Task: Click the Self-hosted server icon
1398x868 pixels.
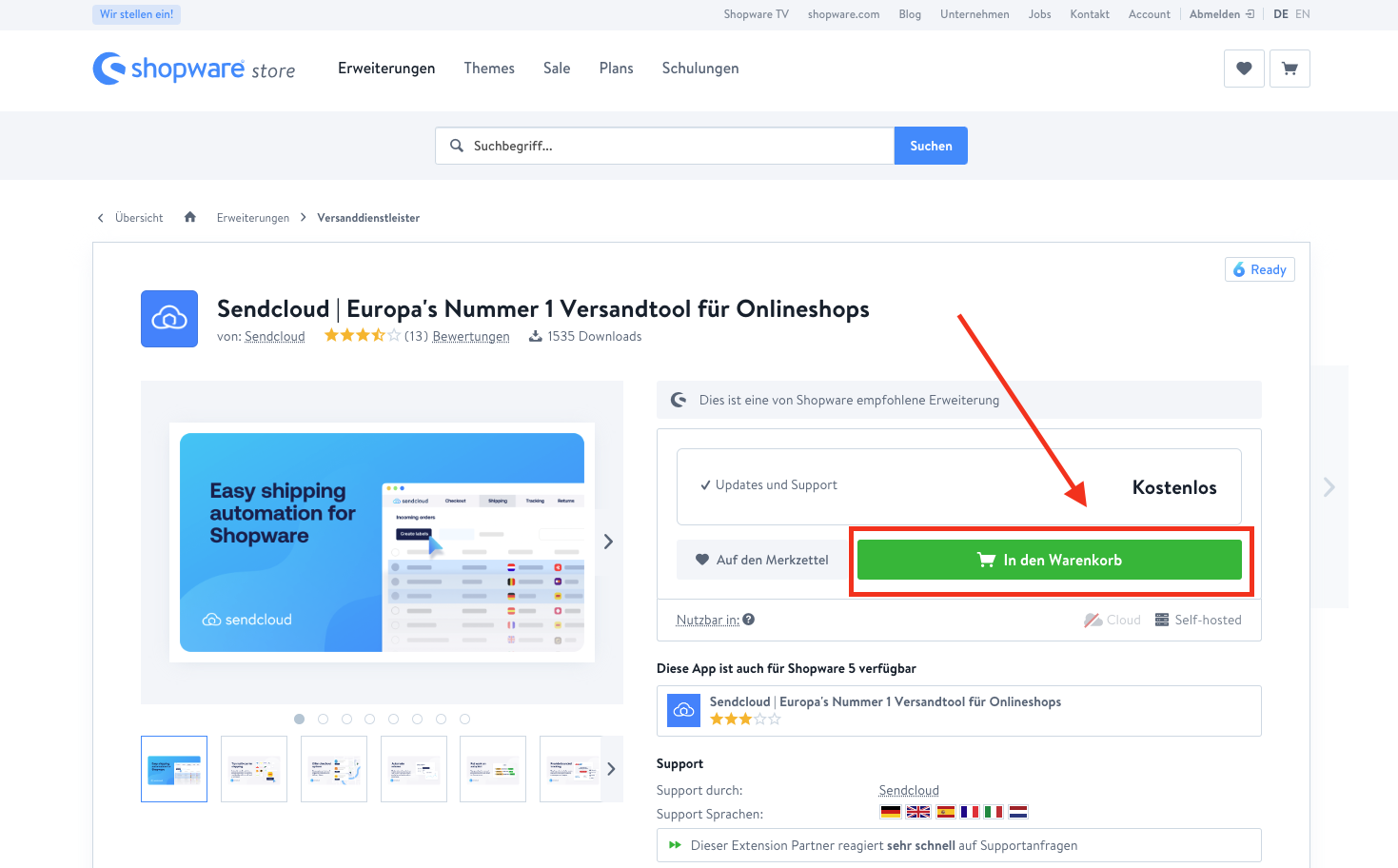Action: point(1162,620)
